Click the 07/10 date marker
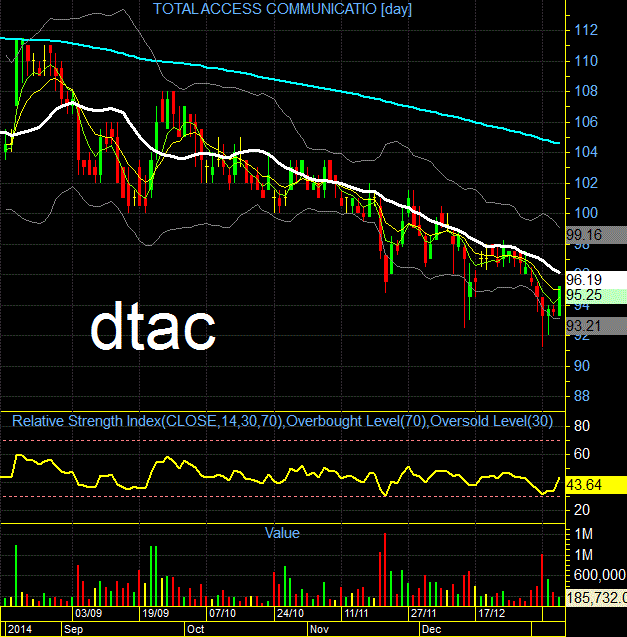627x637 pixels. coord(222,613)
